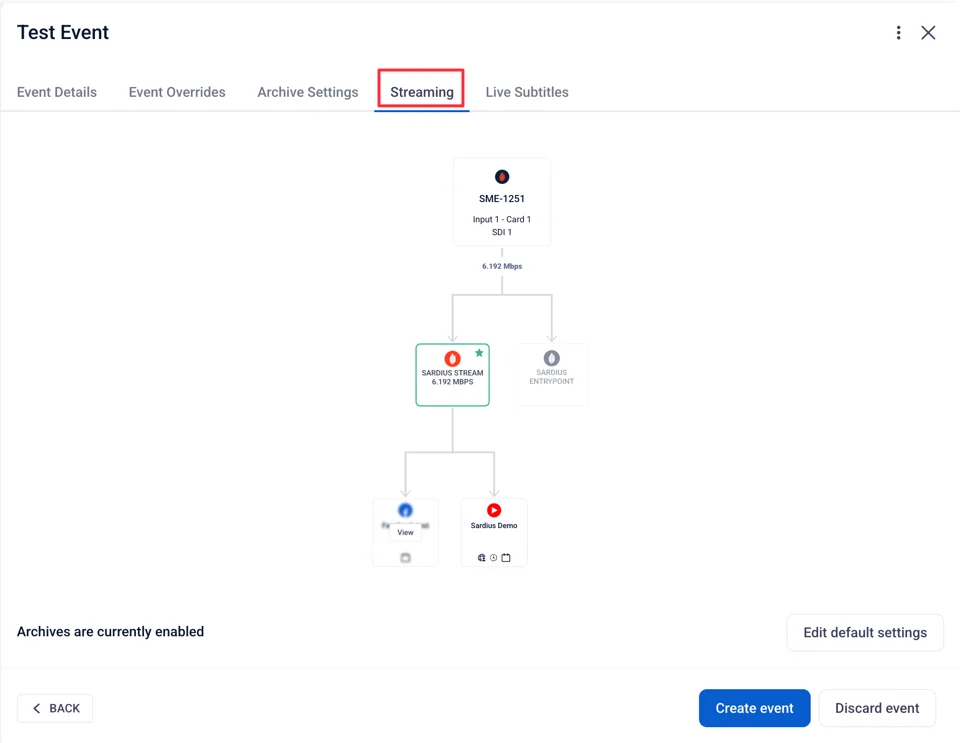960x743 pixels.
Task: Select the SARDIUS STREAM label
Action: (x=452, y=373)
